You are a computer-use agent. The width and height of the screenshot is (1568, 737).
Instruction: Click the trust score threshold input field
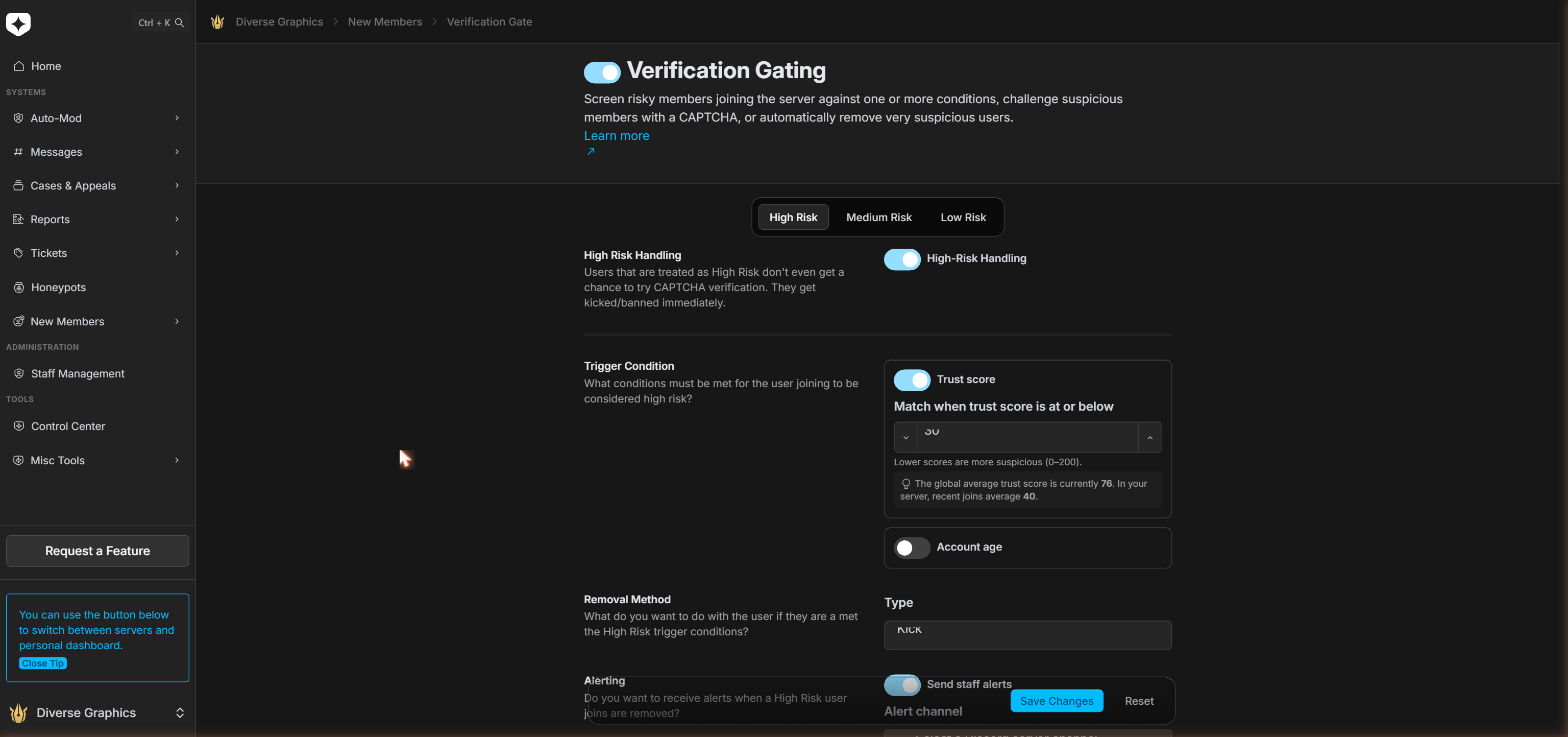click(x=1027, y=437)
